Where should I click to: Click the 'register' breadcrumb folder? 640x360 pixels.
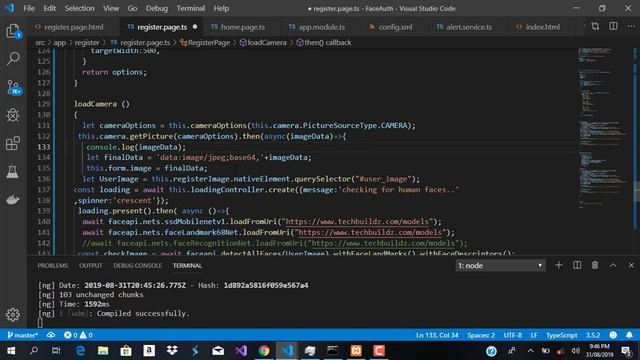click(87, 42)
